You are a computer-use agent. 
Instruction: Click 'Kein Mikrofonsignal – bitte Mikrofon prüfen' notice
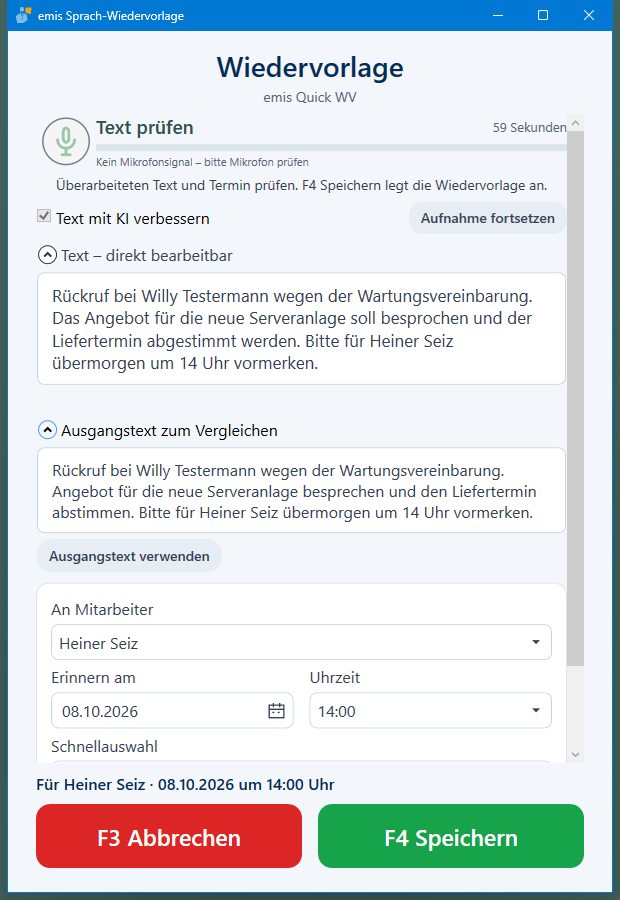[x=202, y=162]
